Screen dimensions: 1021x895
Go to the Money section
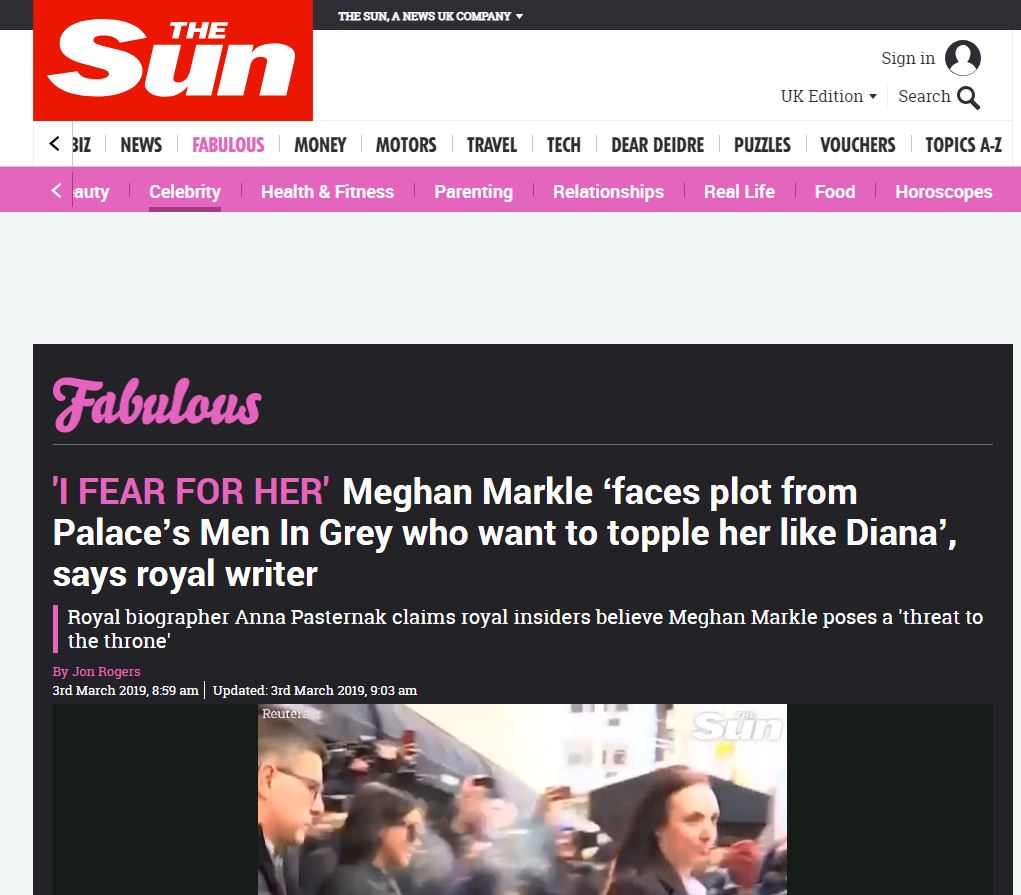click(x=320, y=145)
